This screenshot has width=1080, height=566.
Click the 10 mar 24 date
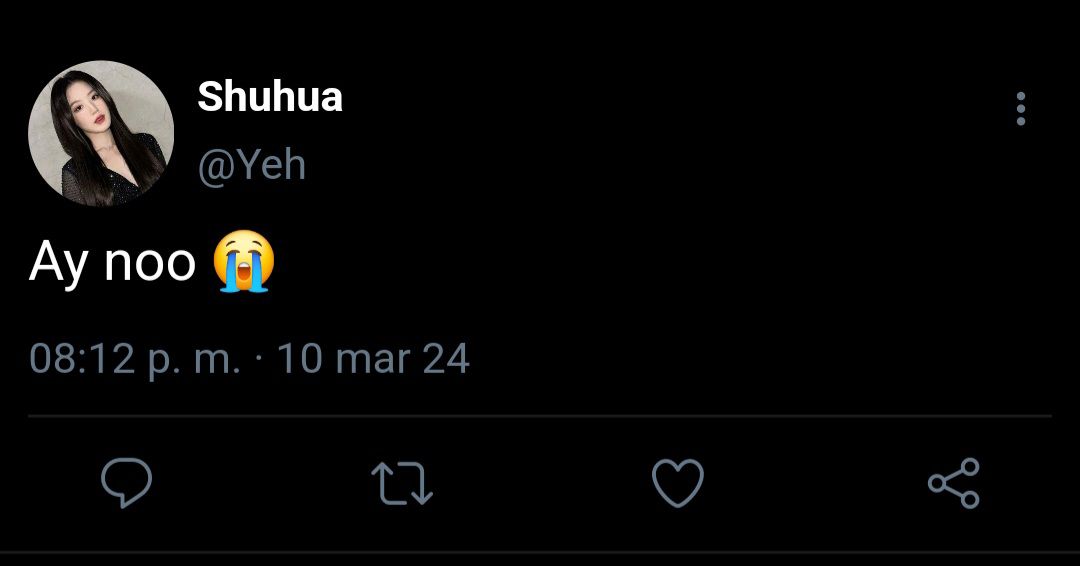tap(373, 359)
